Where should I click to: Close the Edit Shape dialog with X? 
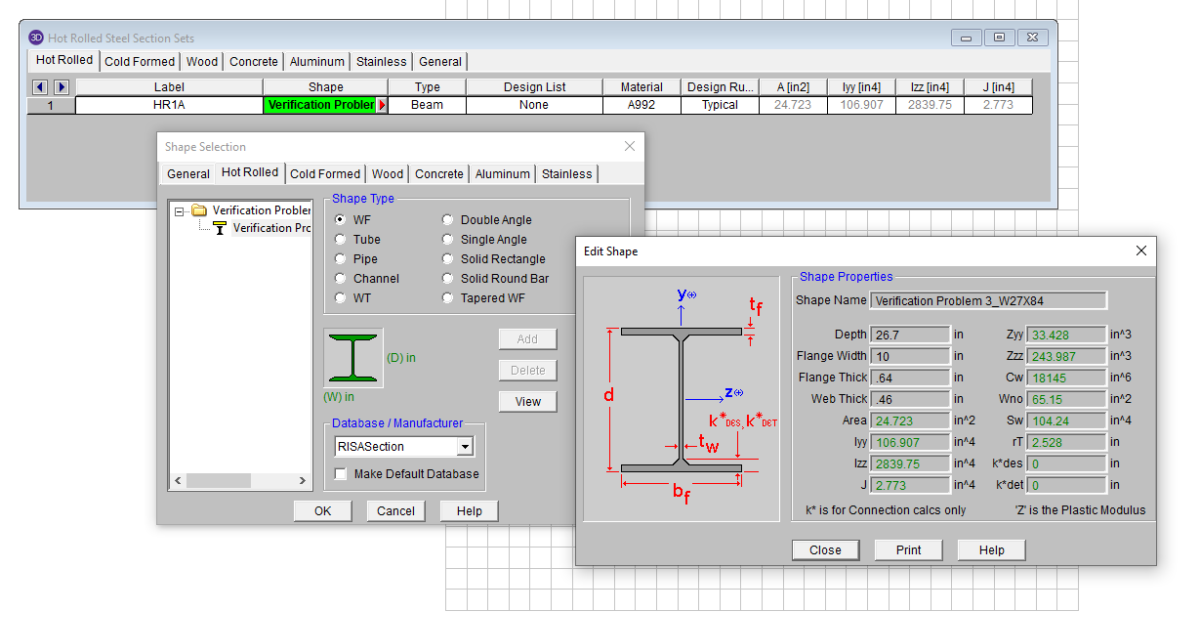point(1141,251)
